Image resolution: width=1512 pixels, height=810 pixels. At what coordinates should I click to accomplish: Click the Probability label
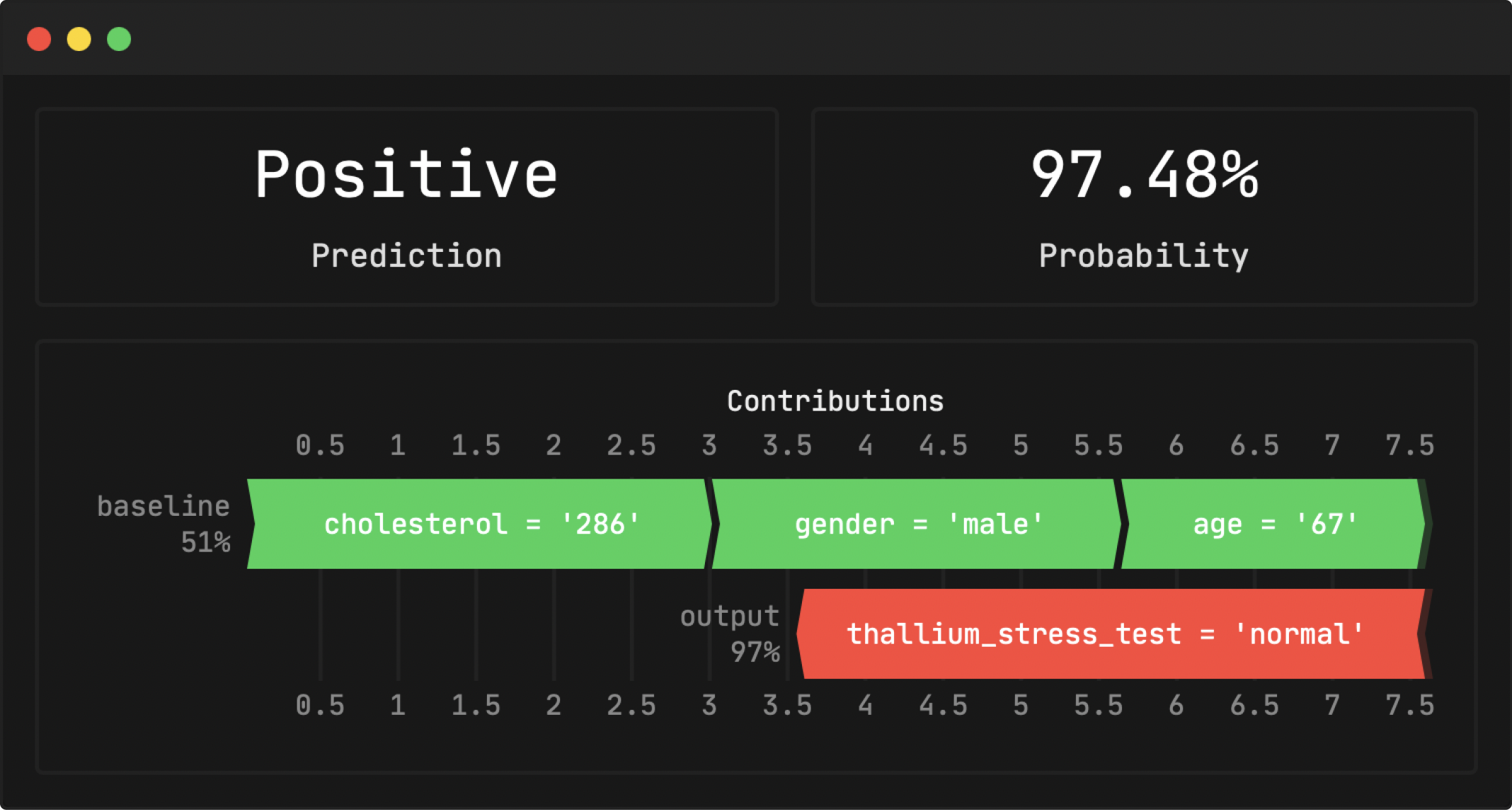1143,256
